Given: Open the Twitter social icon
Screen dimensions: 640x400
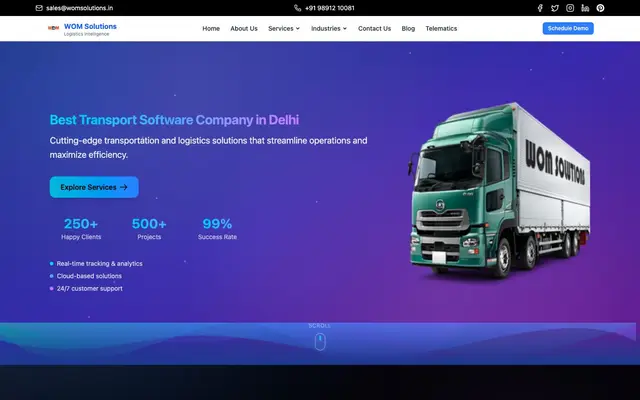Looking at the screenshot, I should pyautogui.click(x=555, y=8).
